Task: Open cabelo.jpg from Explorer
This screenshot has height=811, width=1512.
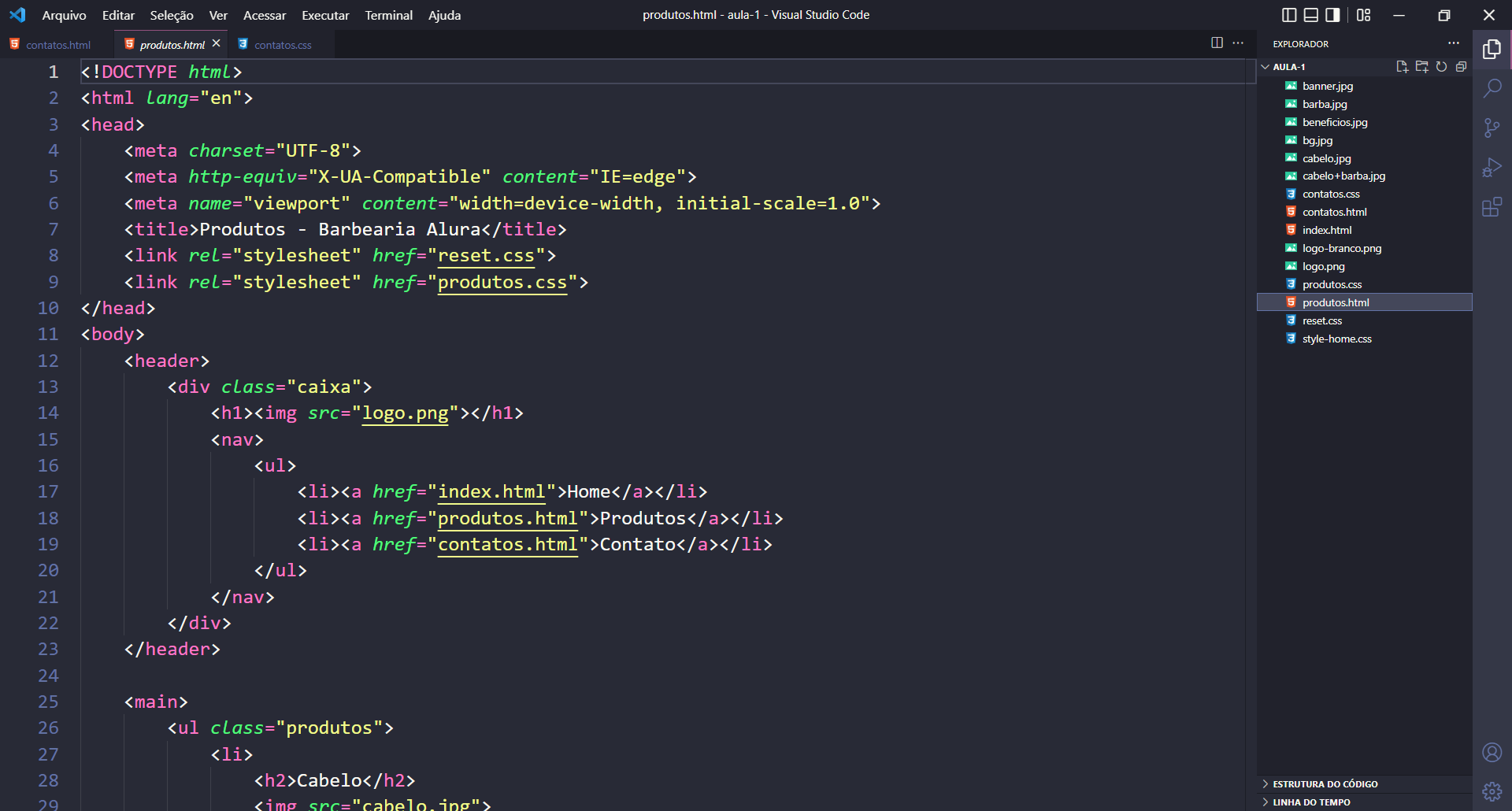Action: 1365,158
